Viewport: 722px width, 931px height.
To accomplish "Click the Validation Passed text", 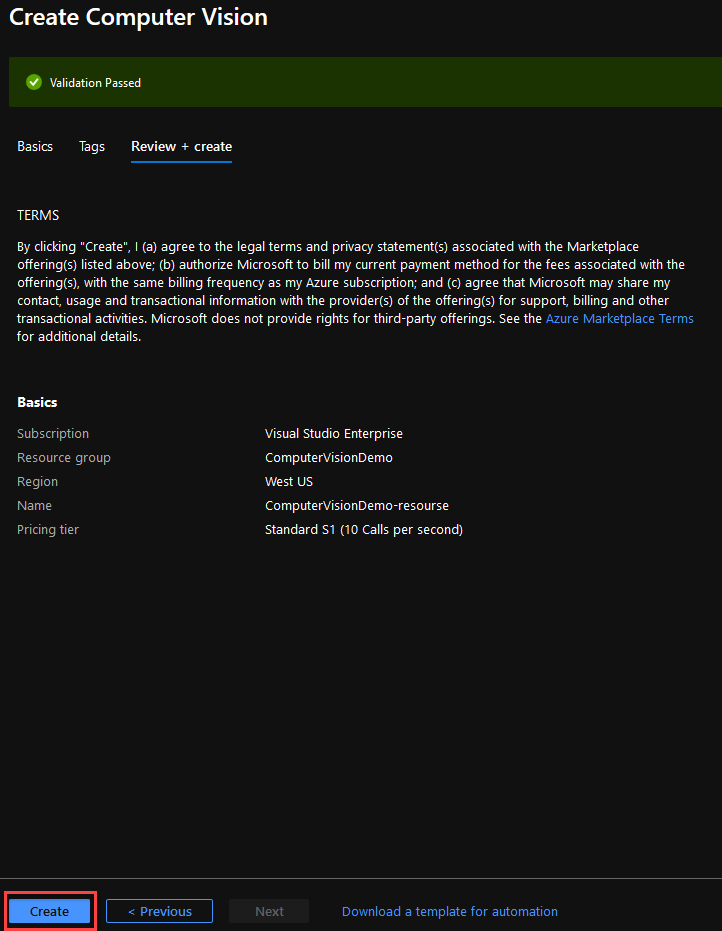I will (x=96, y=83).
